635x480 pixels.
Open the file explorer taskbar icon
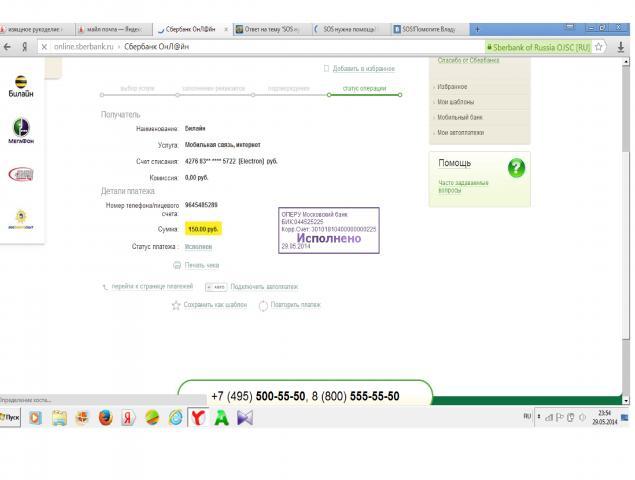tap(59, 418)
